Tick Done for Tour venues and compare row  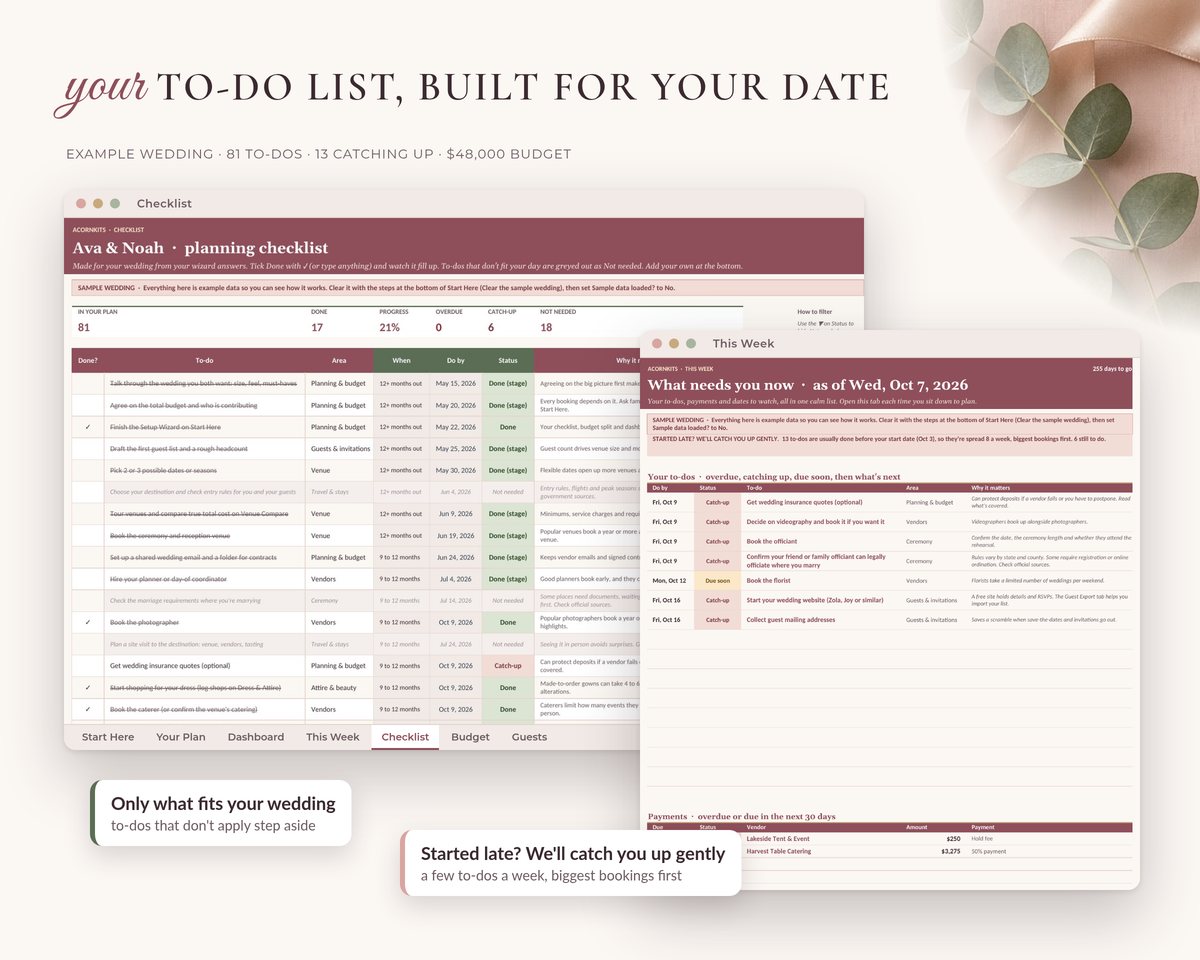click(88, 514)
